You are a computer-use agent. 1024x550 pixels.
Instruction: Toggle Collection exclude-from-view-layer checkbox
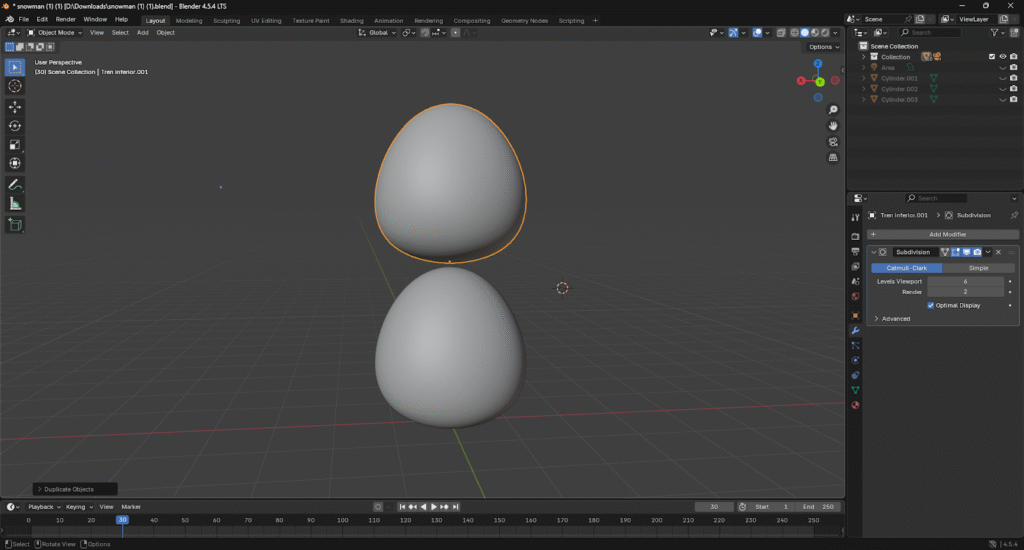pos(992,57)
